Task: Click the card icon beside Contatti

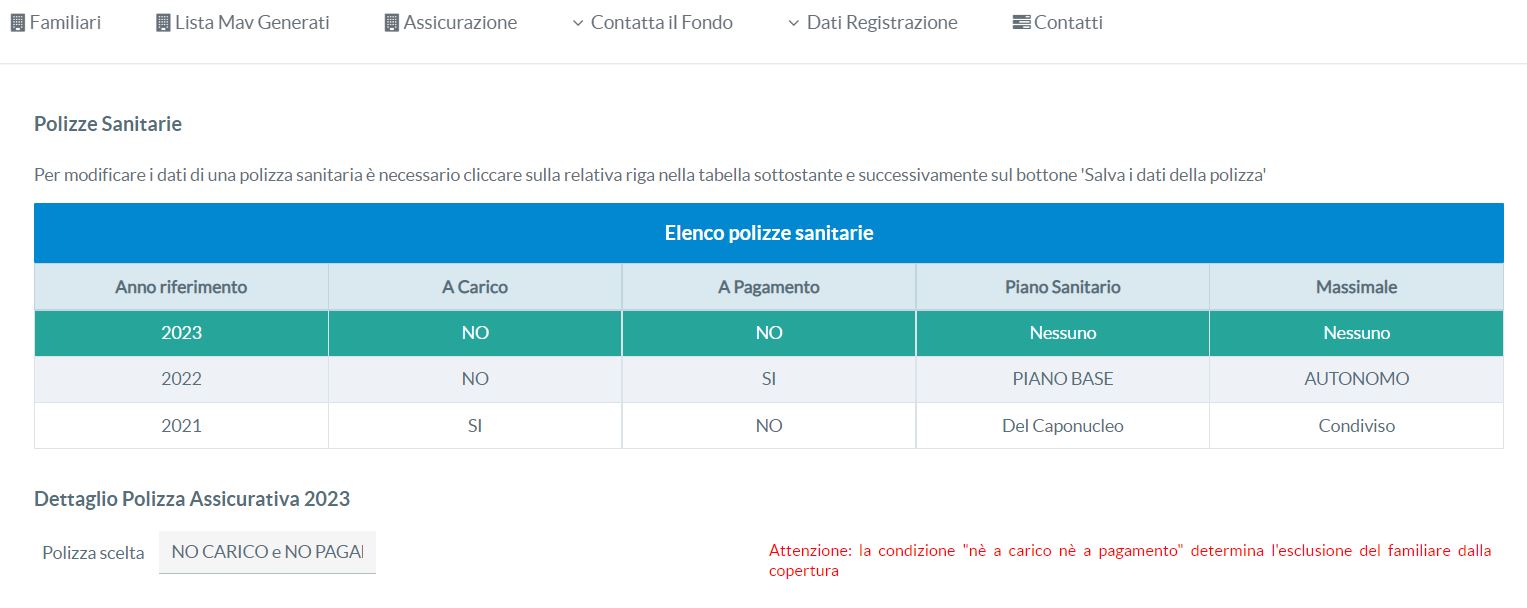Action: (1021, 23)
